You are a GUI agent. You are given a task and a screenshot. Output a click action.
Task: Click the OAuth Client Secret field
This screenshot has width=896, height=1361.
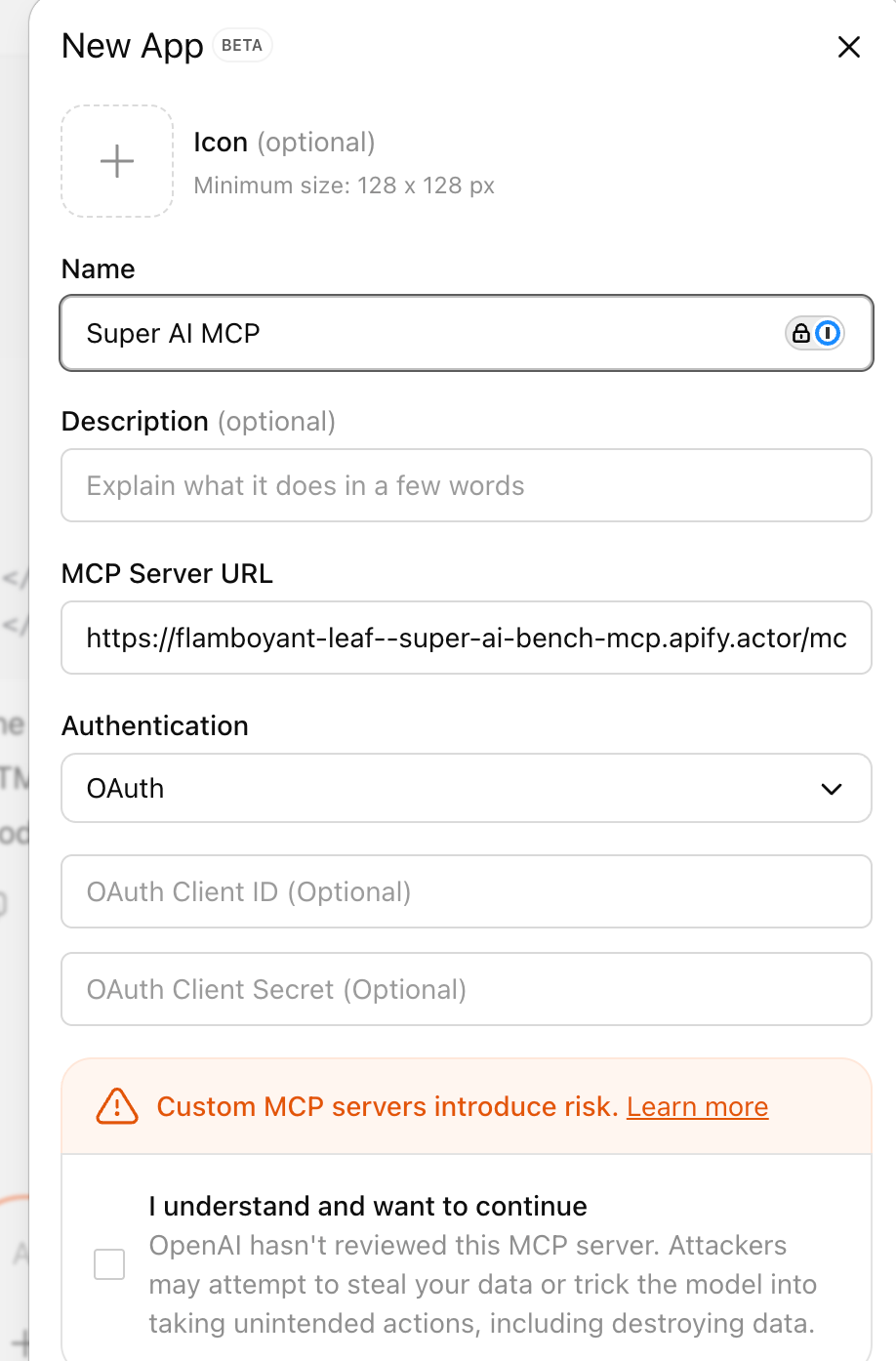[x=466, y=989]
